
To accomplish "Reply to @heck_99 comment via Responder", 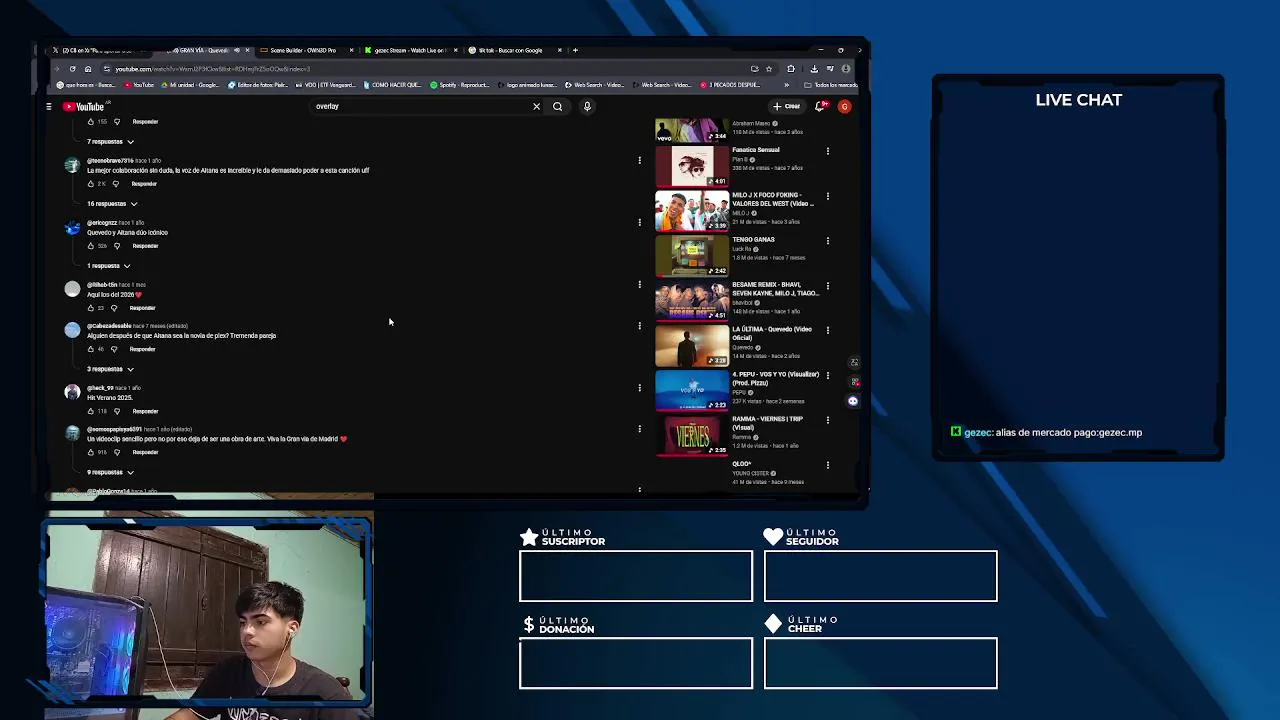I will click(145, 411).
